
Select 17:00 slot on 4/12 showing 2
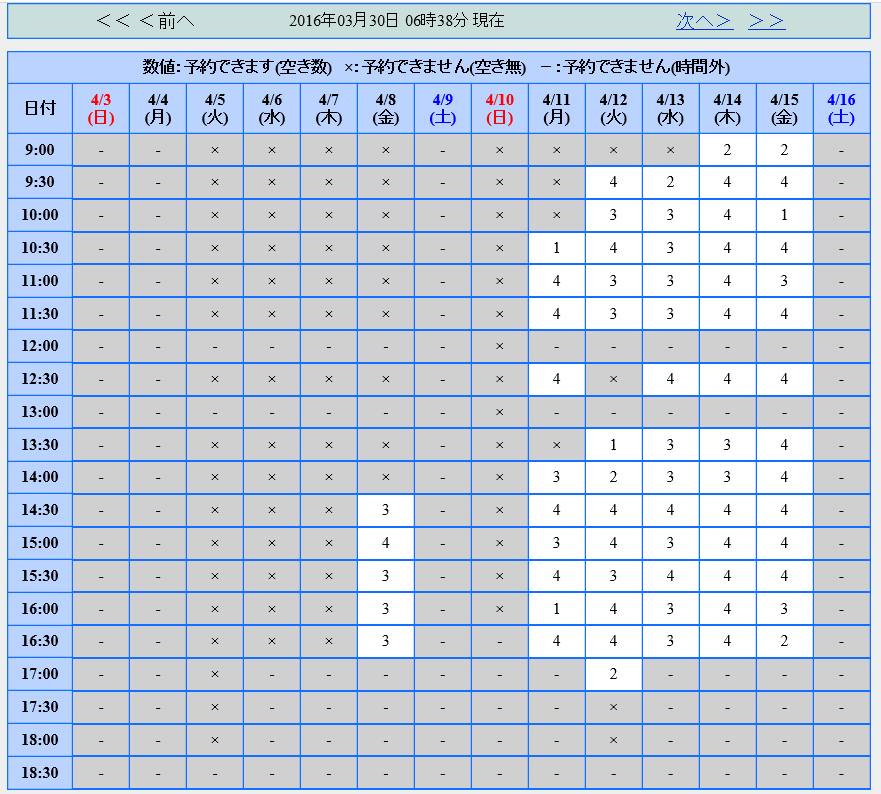pos(613,674)
